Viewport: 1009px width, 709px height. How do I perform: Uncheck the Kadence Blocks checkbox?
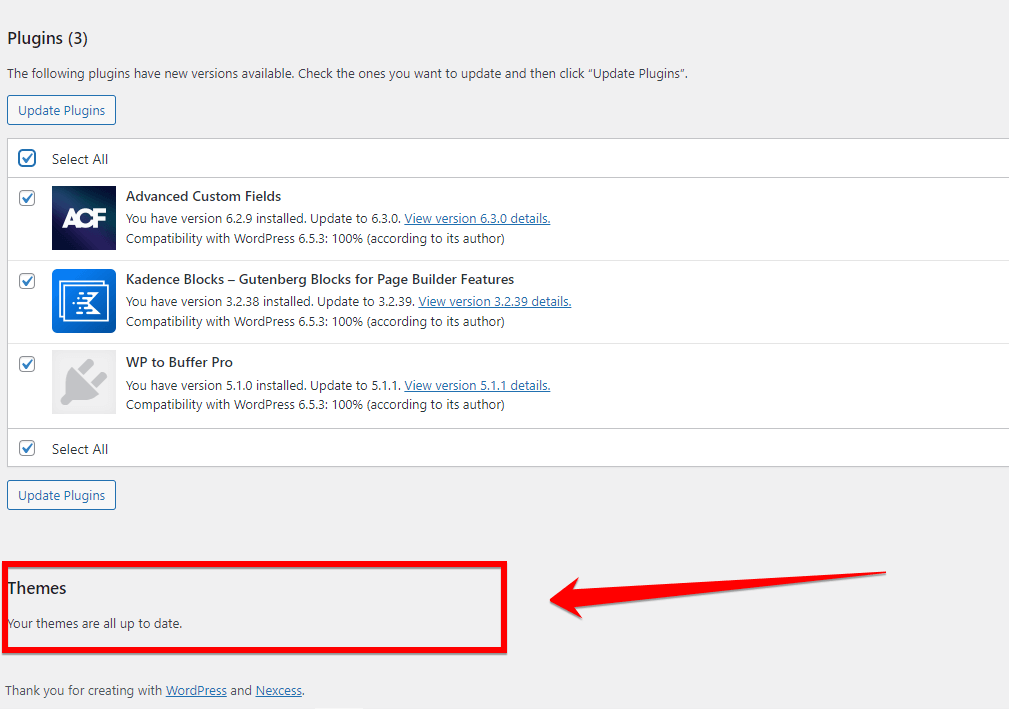point(28,281)
